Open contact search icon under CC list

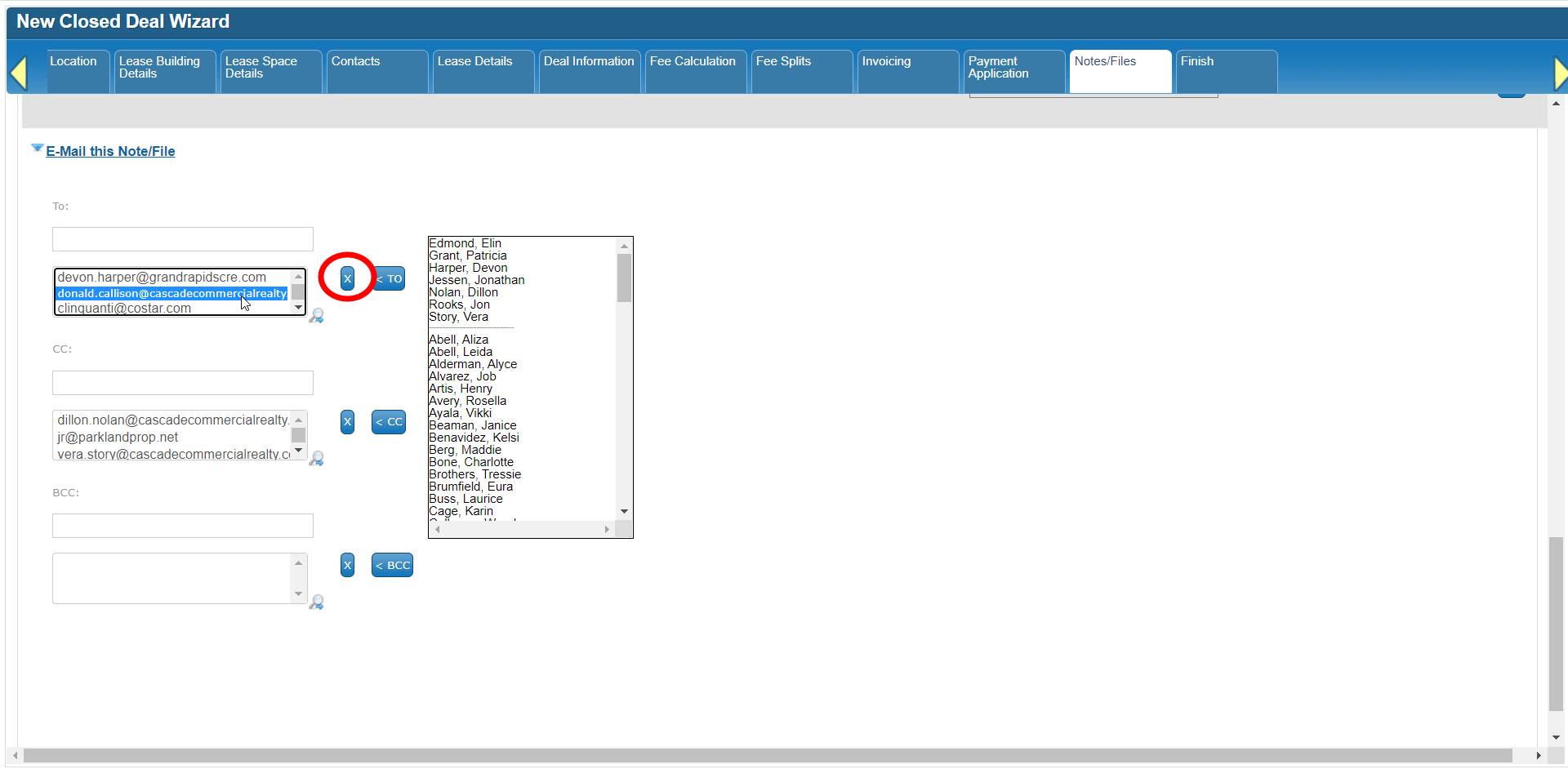click(317, 459)
